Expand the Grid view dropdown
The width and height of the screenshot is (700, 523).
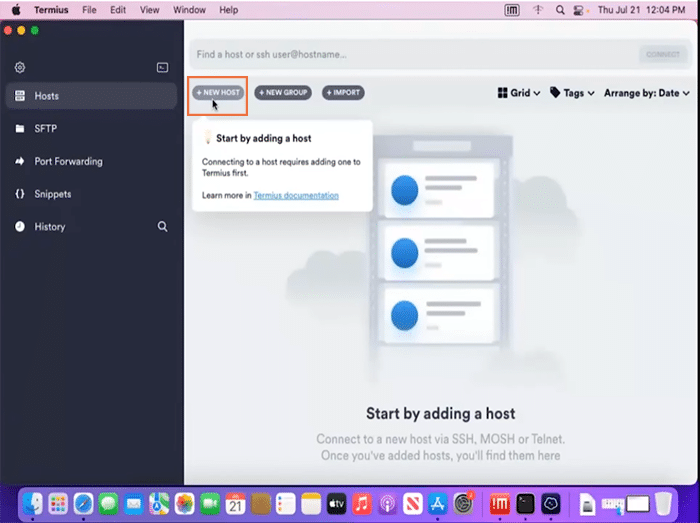(518, 93)
